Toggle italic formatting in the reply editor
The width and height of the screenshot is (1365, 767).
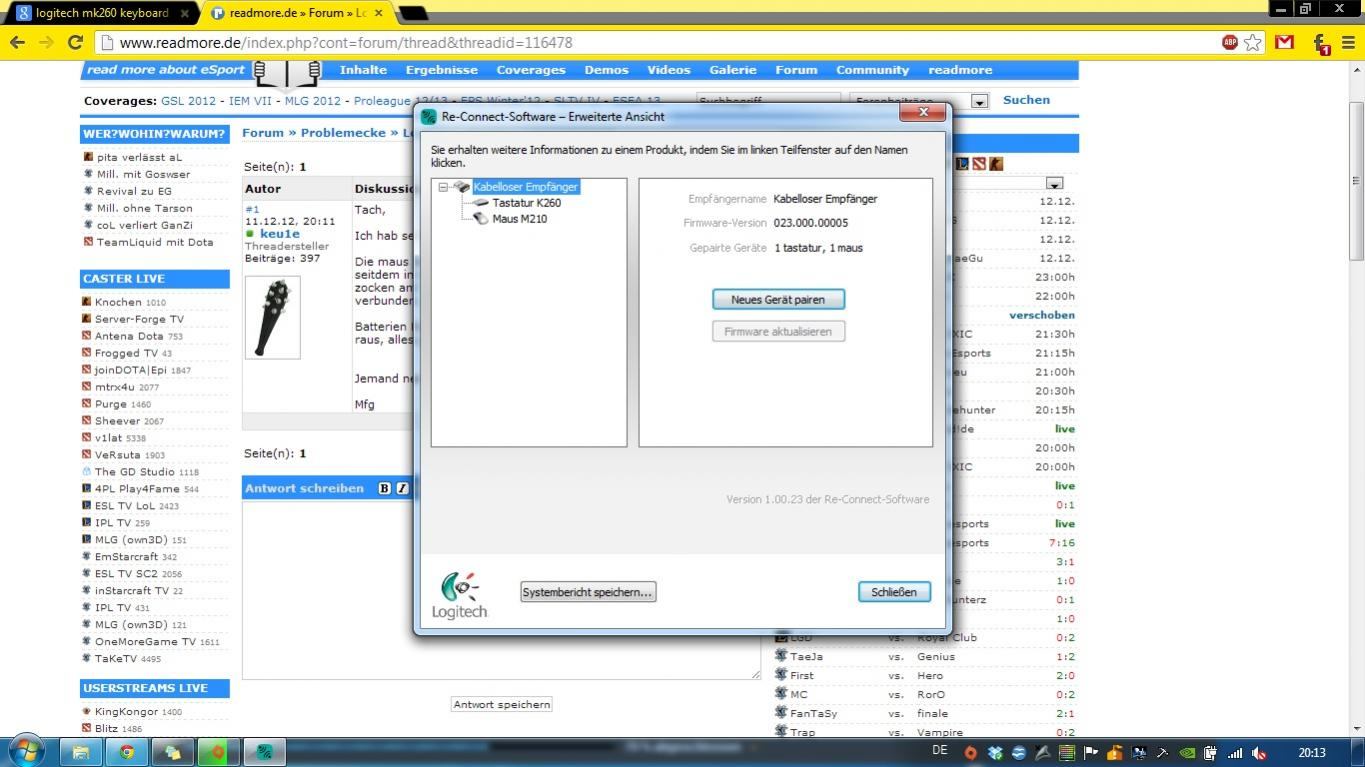pos(402,488)
